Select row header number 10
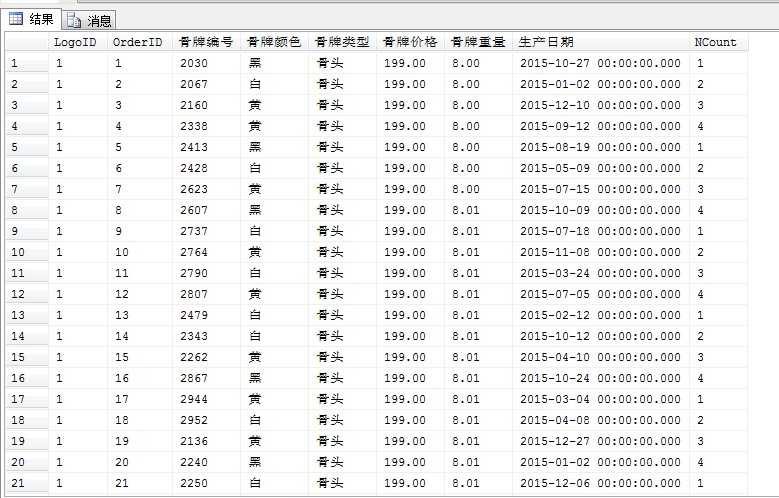 click(x=27, y=252)
